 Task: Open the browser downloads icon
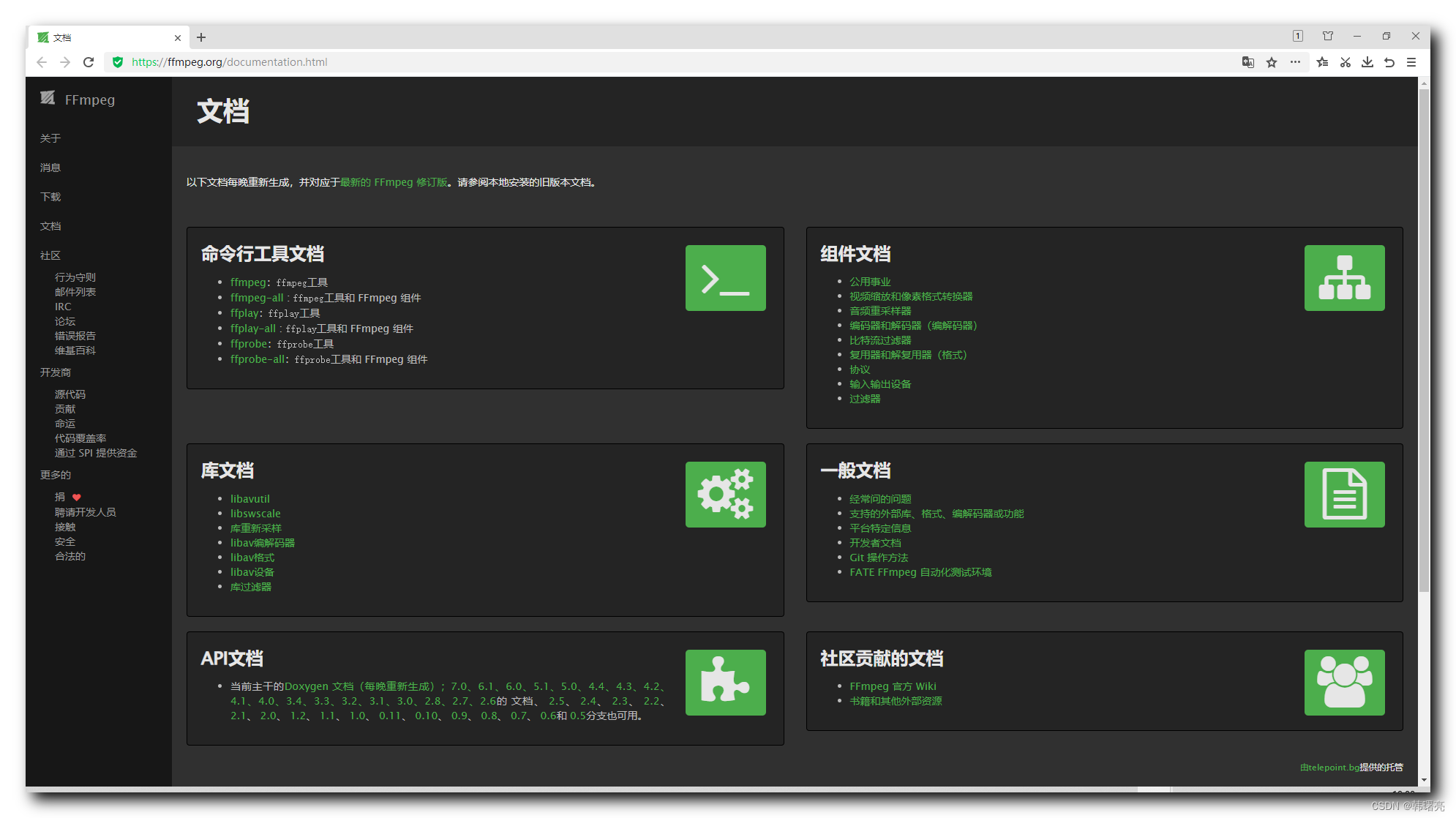click(x=1367, y=62)
